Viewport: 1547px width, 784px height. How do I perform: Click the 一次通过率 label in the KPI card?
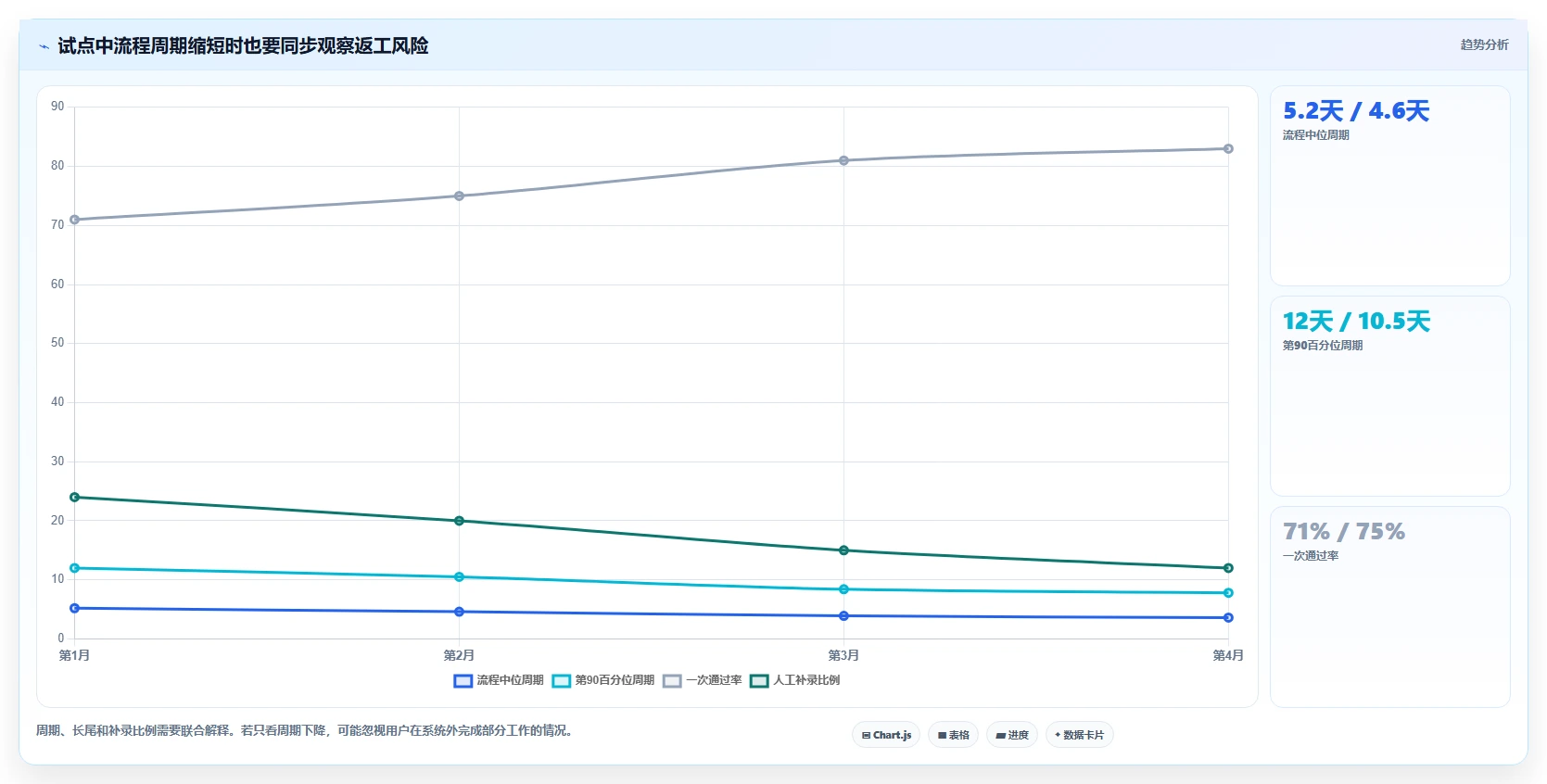point(1311,556)
